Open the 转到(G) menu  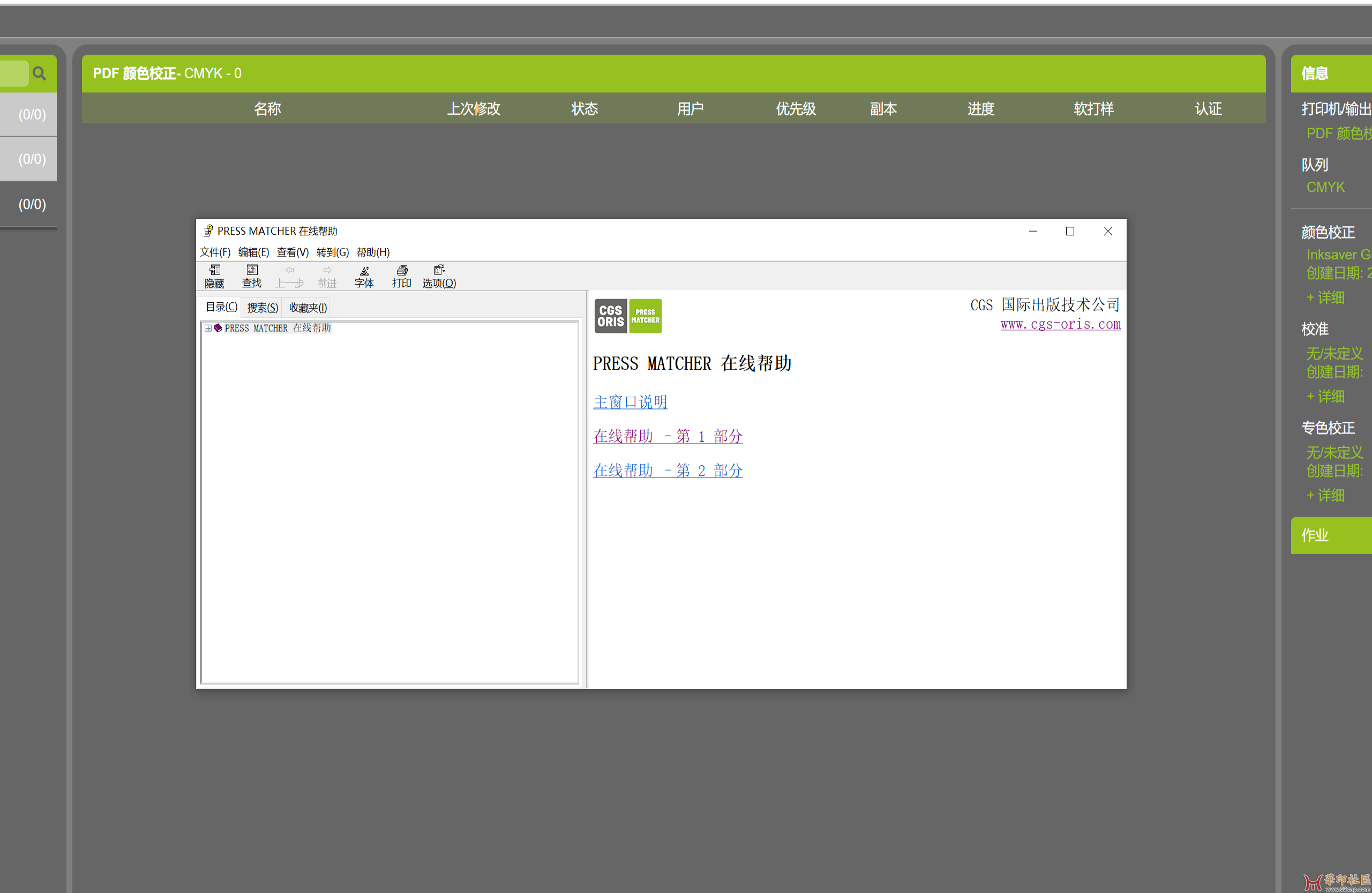pos(333,252)
